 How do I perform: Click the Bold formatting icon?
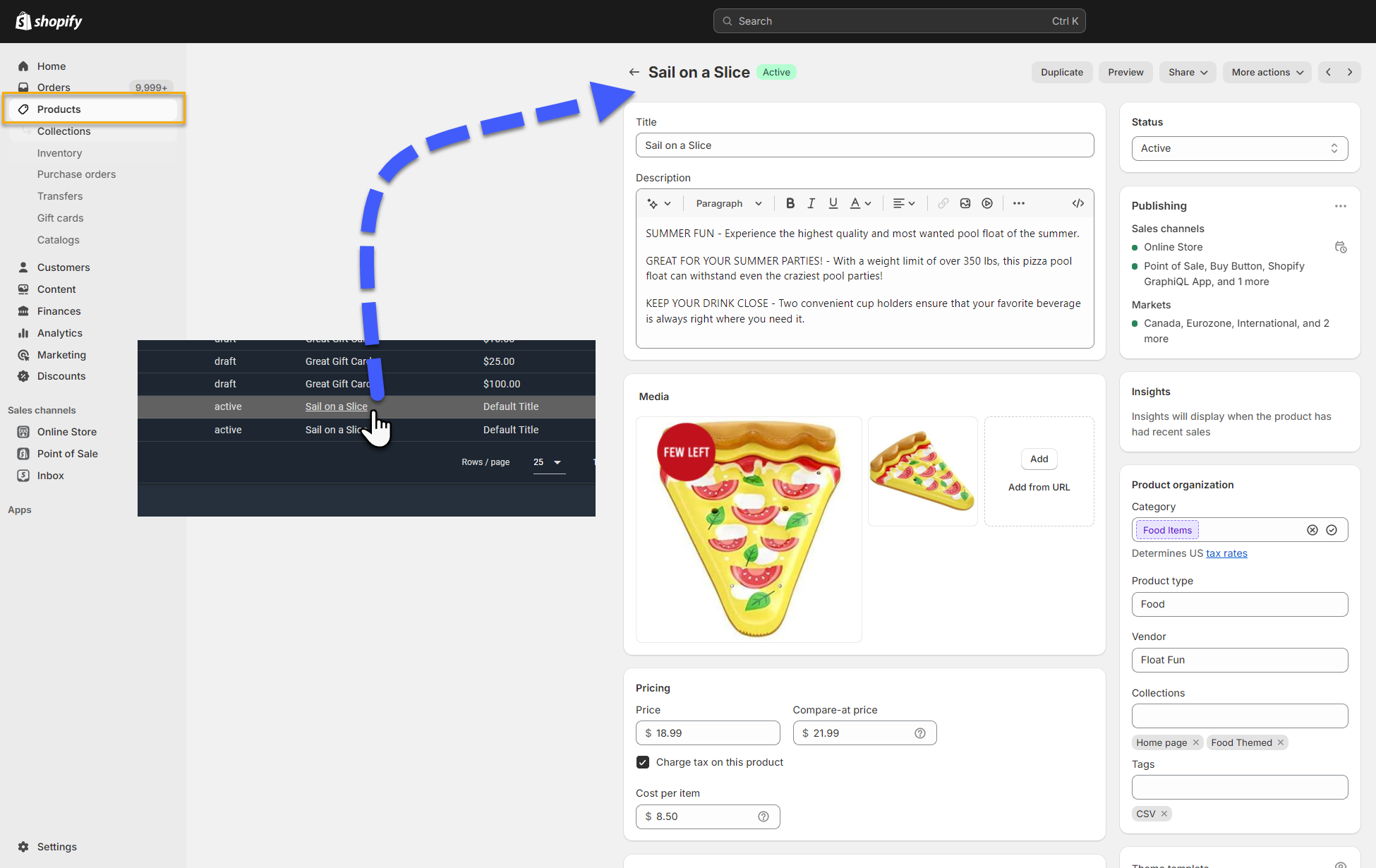(x=790, y=203)
